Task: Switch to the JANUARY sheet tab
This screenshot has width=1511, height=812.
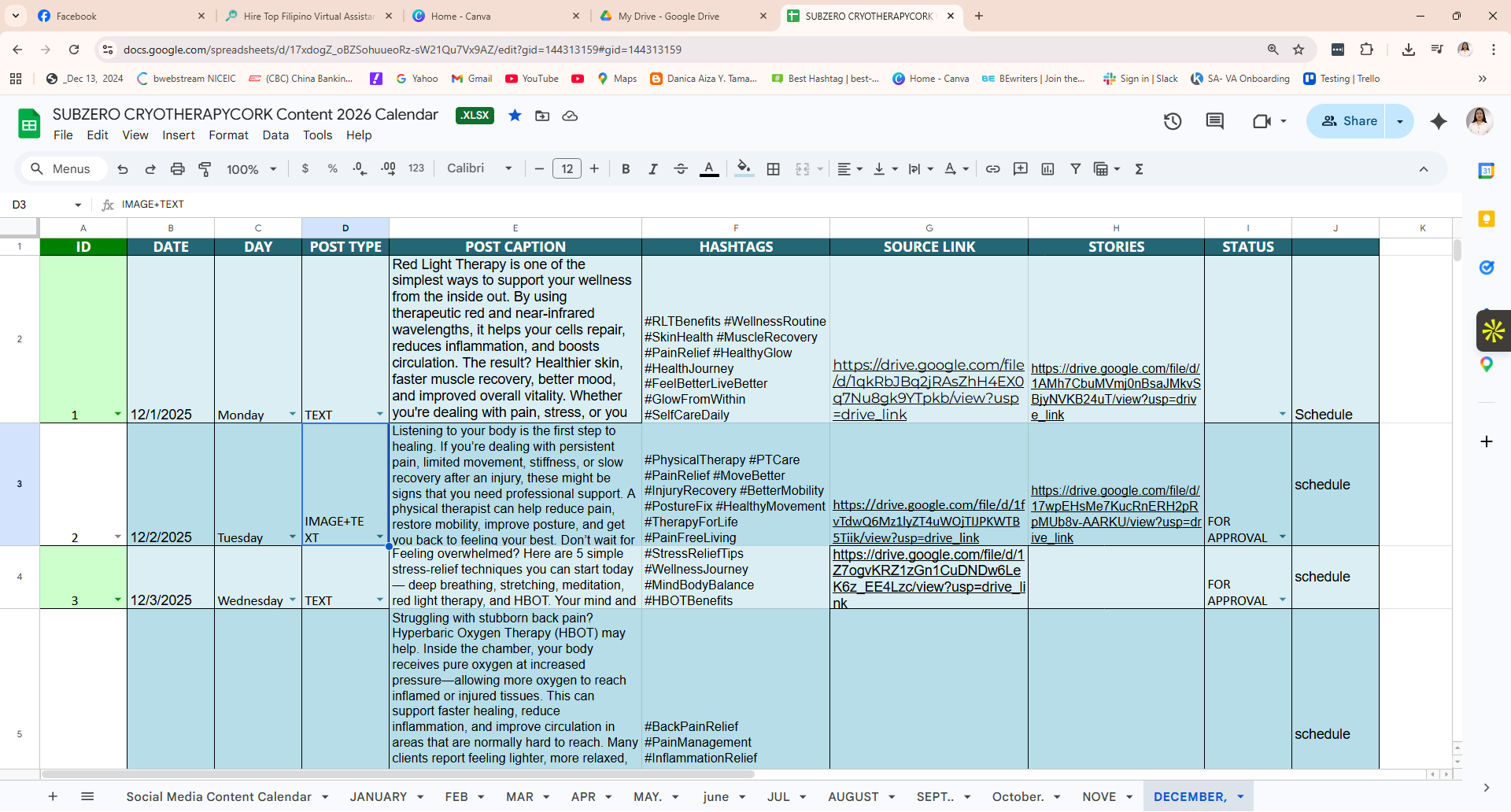Action: point(379,797)
